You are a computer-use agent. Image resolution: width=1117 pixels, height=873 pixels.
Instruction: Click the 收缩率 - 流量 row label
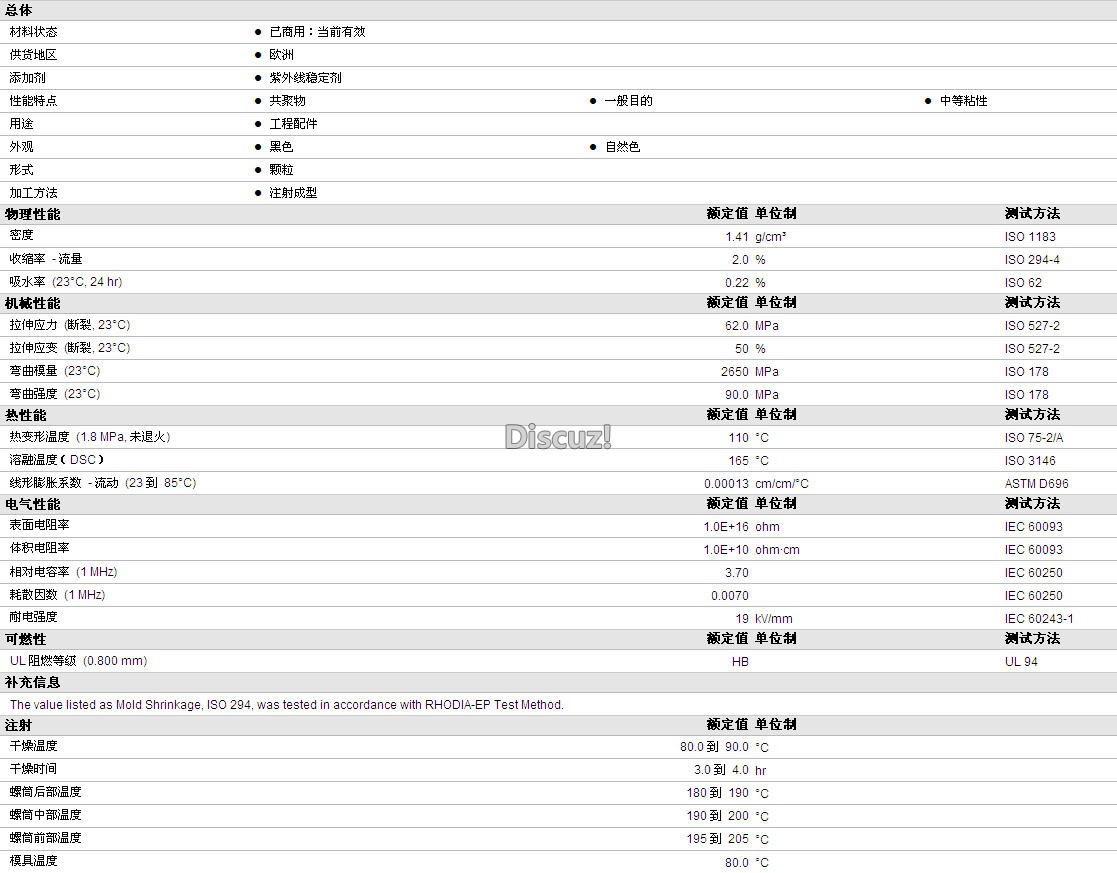[x=46, y=259]
